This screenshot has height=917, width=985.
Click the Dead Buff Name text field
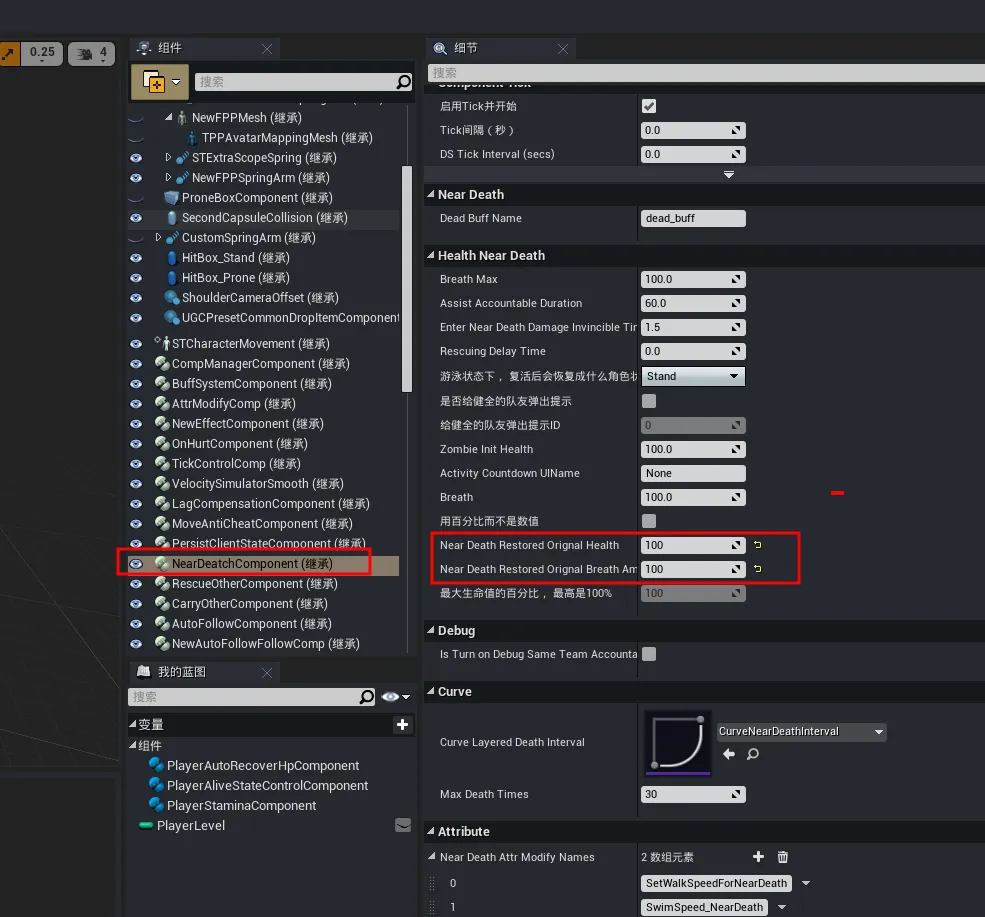[x=693, y=218]
